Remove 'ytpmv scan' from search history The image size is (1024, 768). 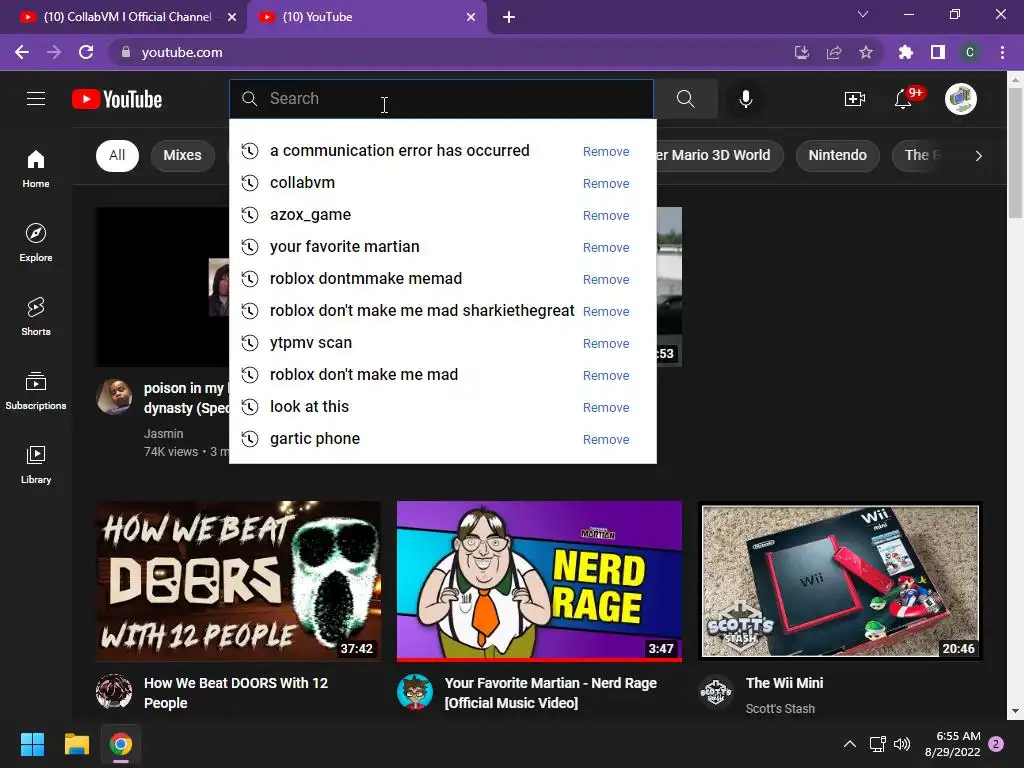pyautogui.click(x=606, y=344)
